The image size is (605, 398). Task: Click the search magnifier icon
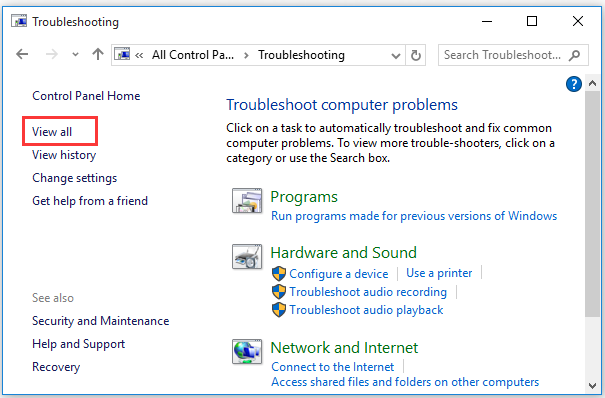(575, 55)
